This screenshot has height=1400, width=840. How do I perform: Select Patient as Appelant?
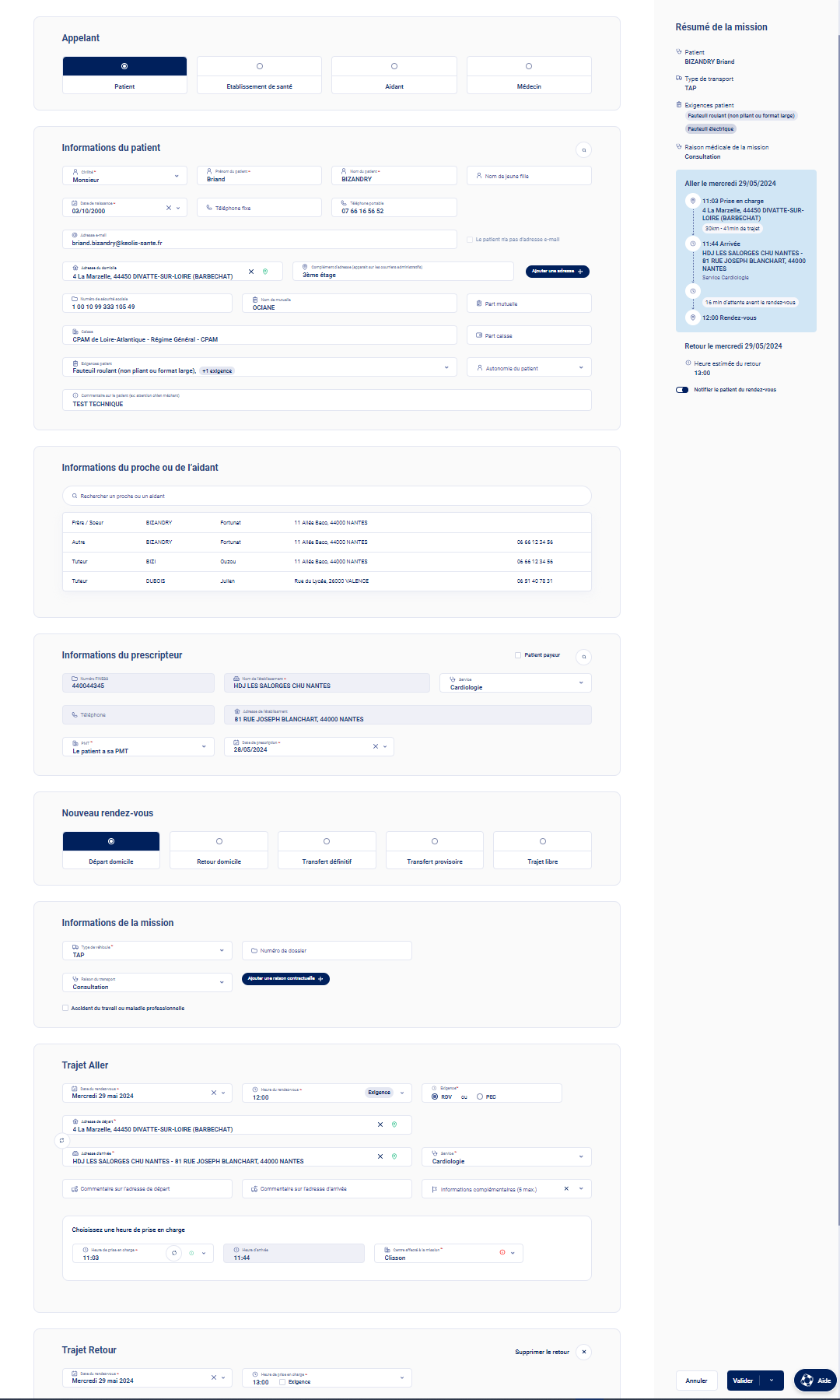[124, 75]
